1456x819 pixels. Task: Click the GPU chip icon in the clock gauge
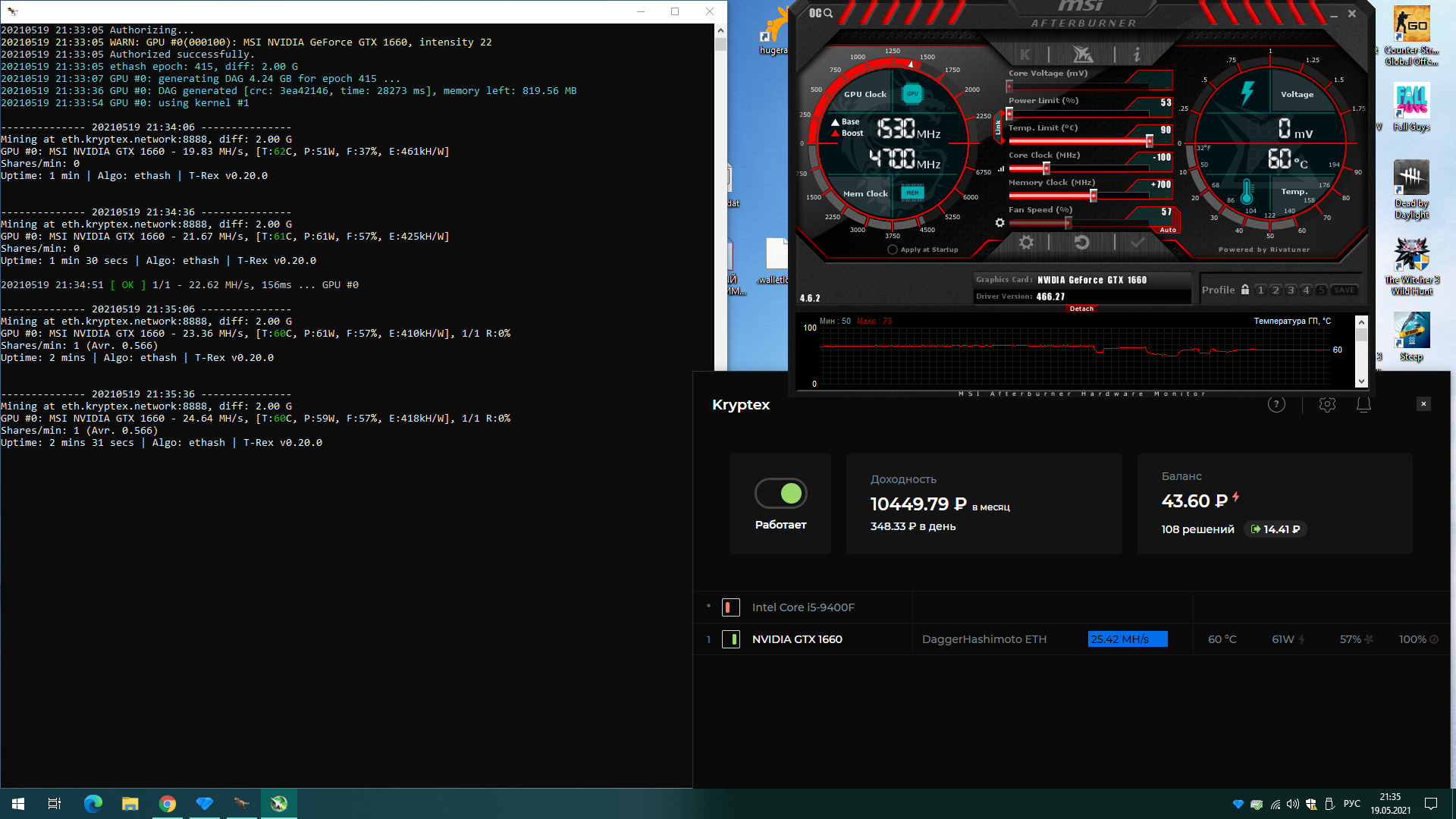(x=912, y=93)
